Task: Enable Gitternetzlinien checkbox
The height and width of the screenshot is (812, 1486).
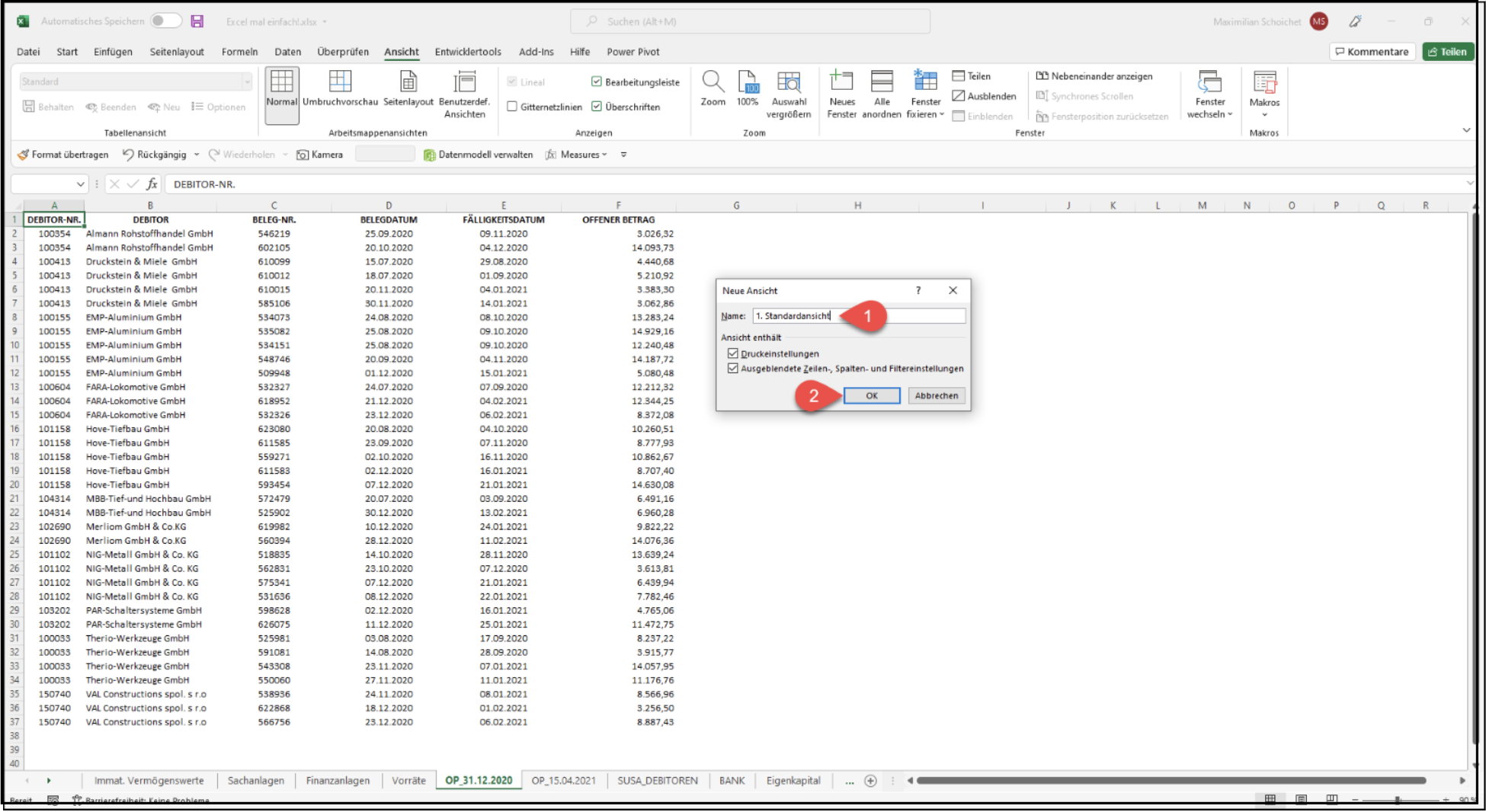Action: click(512, 107)
